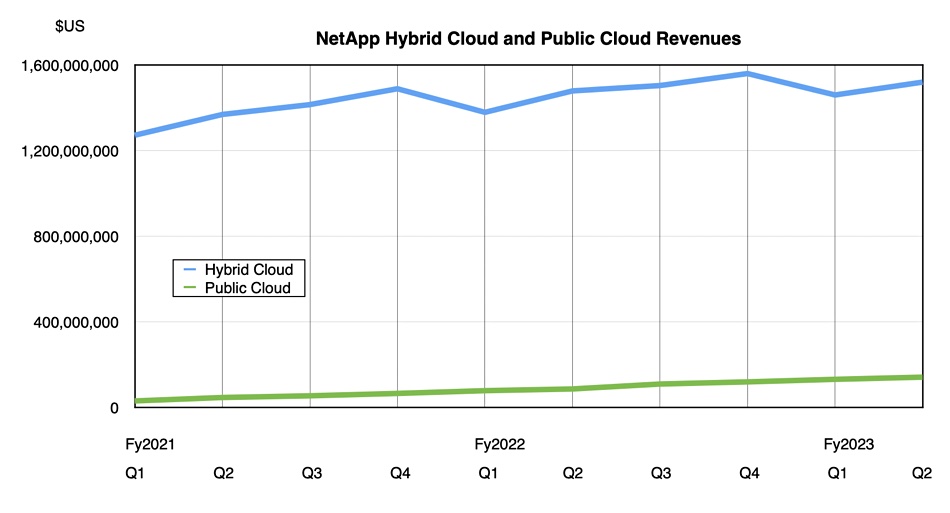Select the Fy2021 axis label
Image resolution: width=950 pixels, height=513 pixels.
[150, 445]
